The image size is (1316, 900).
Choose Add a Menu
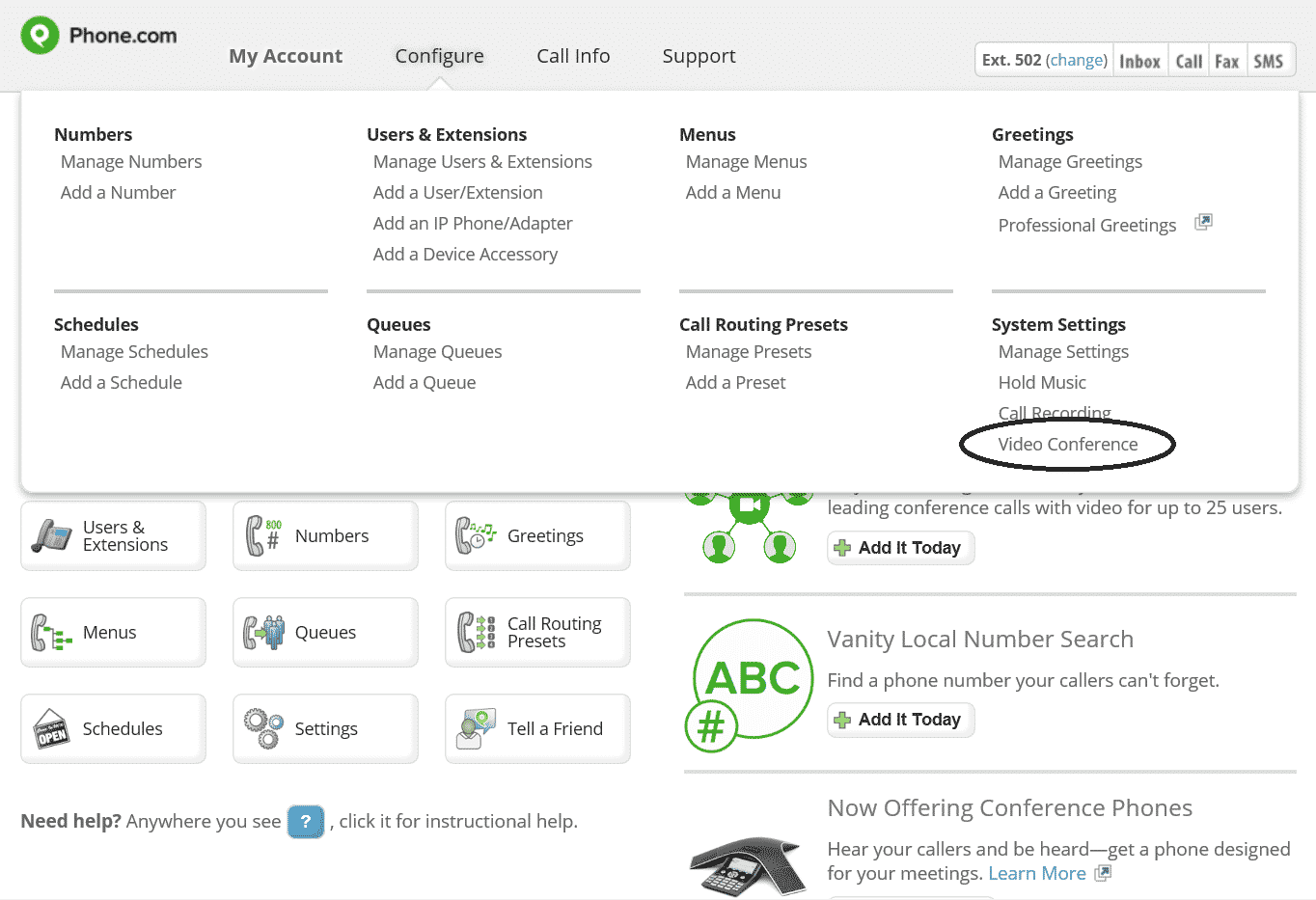tap(733, 193)
